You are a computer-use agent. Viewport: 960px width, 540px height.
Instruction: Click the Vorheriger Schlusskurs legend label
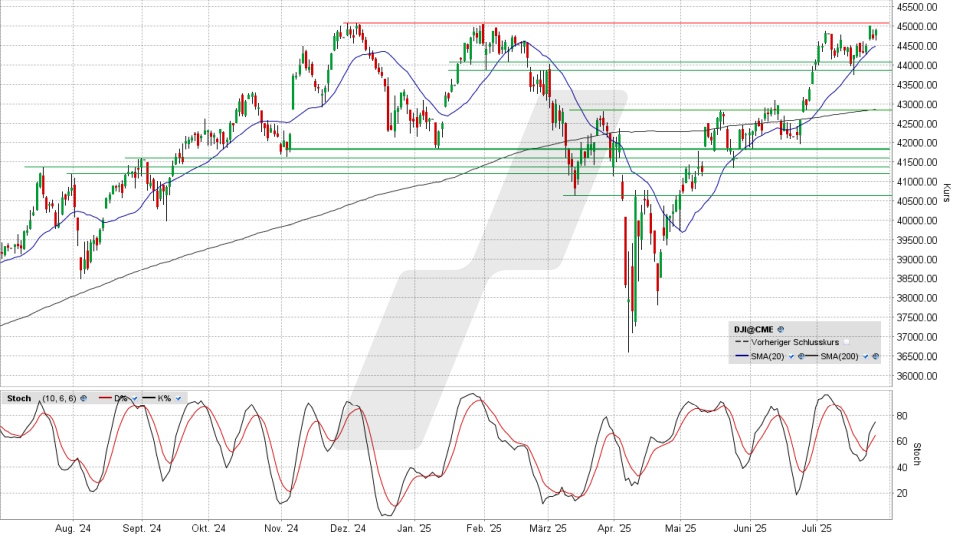pos(795,342)
